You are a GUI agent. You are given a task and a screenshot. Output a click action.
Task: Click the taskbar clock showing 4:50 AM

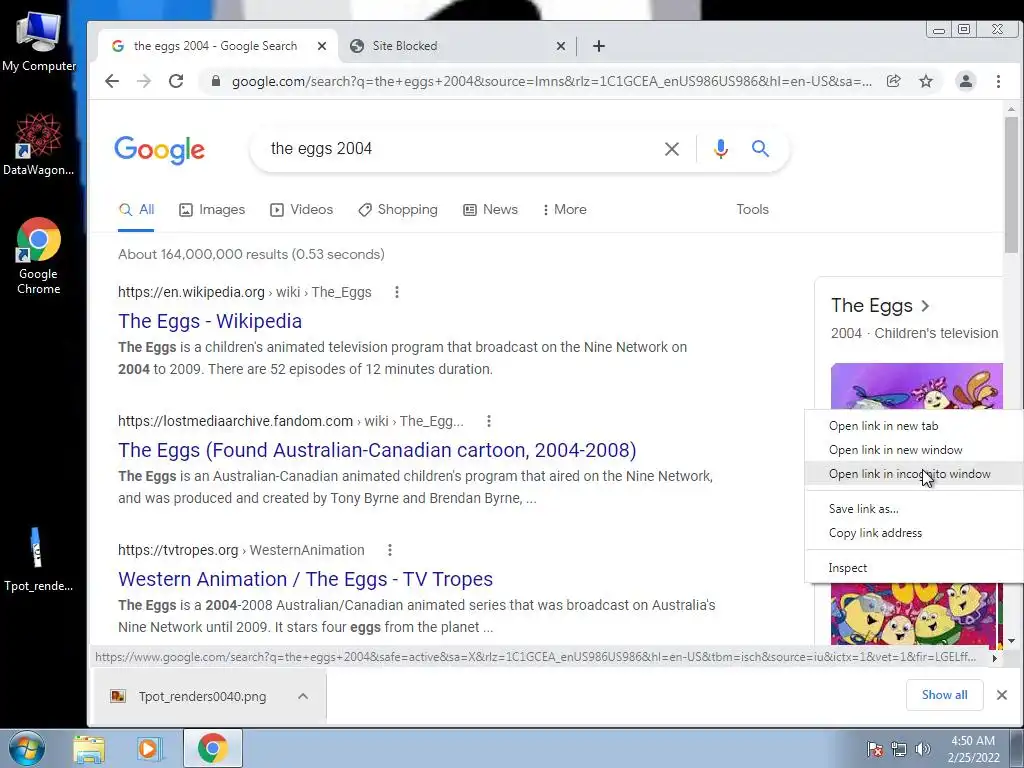(x=973, y=749)
